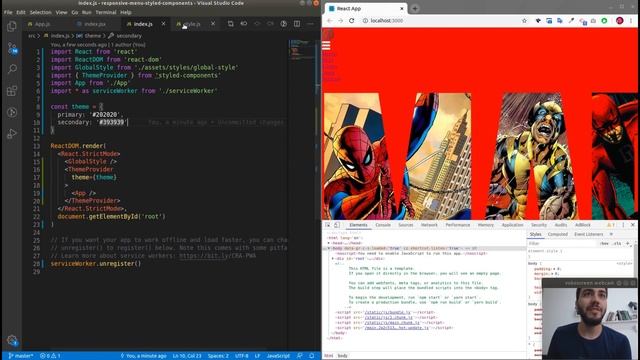
Task: Open the Source Control view in the activity bar
Action: 12,48
